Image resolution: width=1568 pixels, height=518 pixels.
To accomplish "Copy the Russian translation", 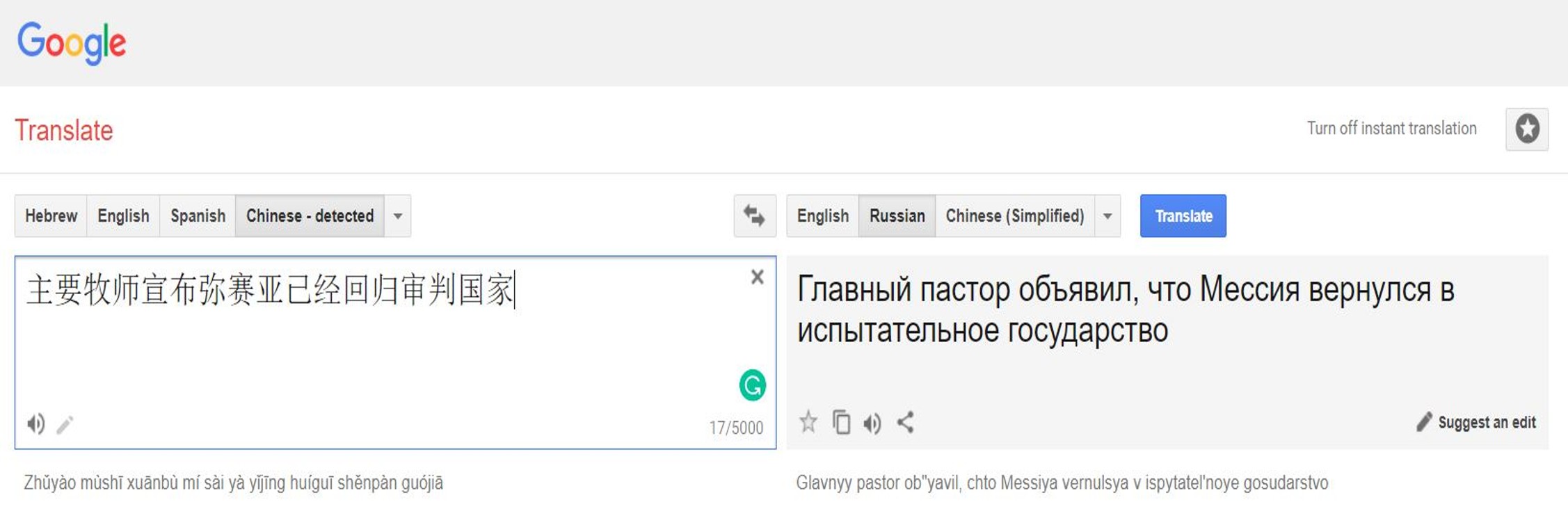I will [x=841, y=422].
